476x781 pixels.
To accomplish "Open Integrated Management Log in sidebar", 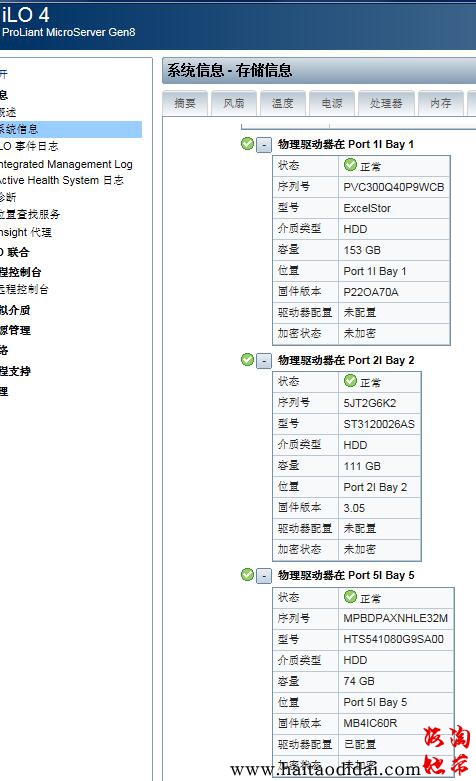I will 66,164.
